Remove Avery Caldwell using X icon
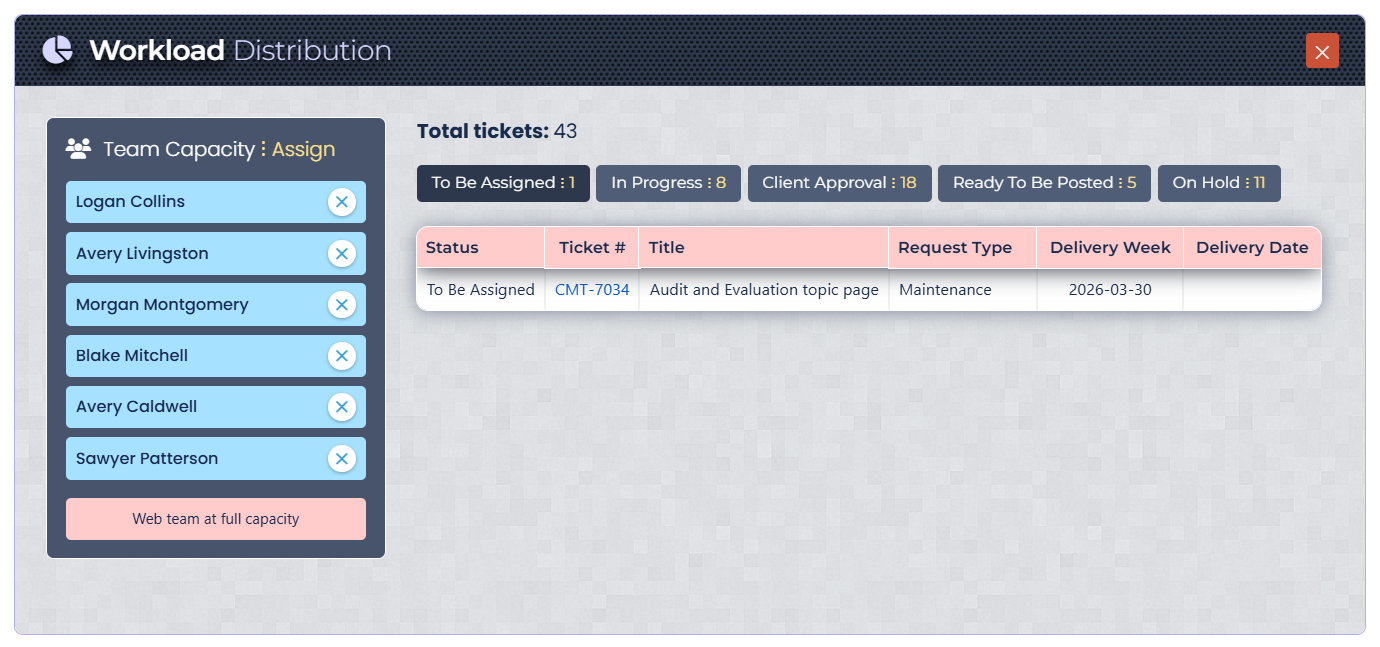The image size is (1380, 647). 342,407
